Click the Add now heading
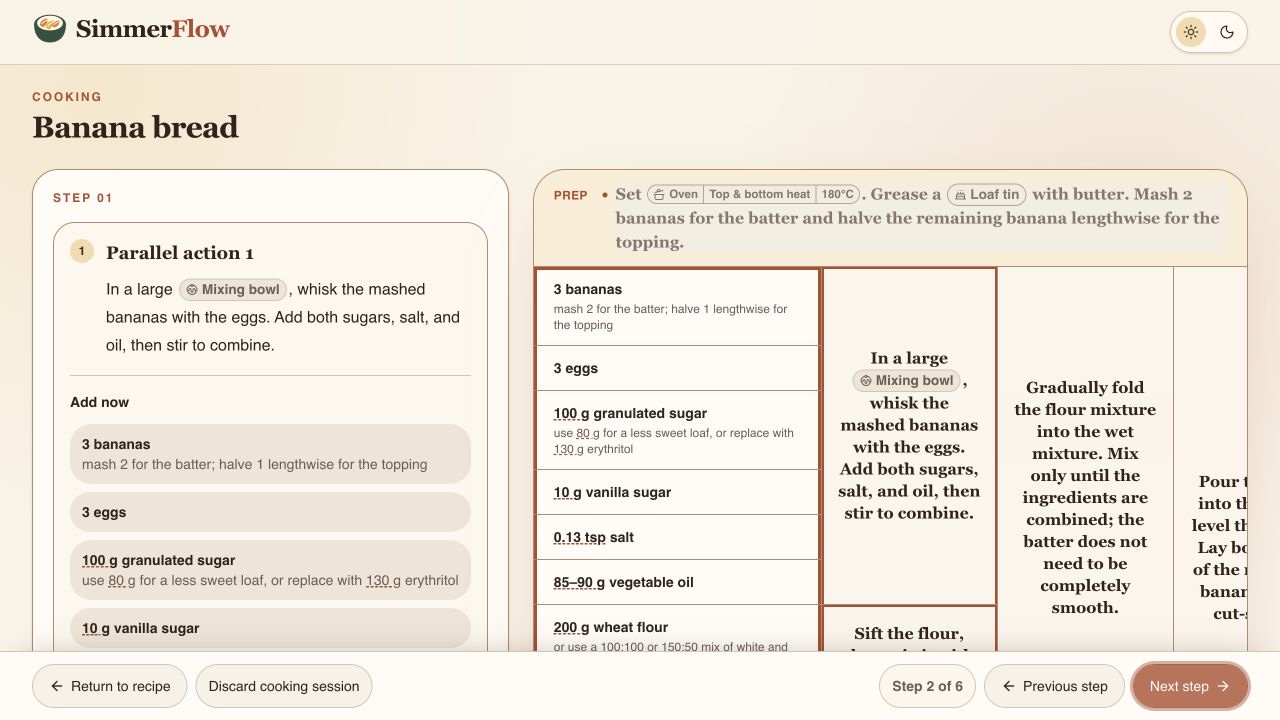Viewport: 1280px width, 720px height. pyautogui.click(x=99, y=402)
